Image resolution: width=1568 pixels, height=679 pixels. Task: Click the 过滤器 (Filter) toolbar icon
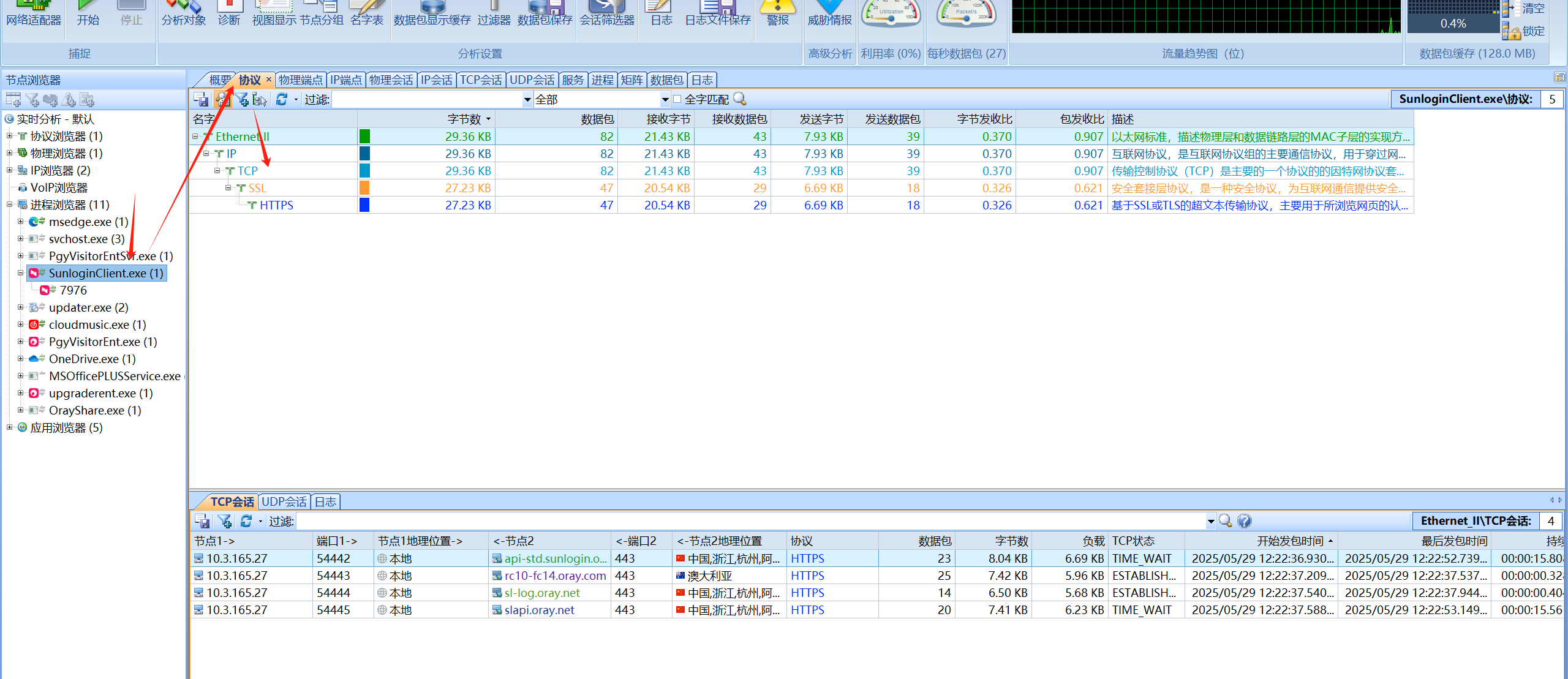[x=494, y=13]
